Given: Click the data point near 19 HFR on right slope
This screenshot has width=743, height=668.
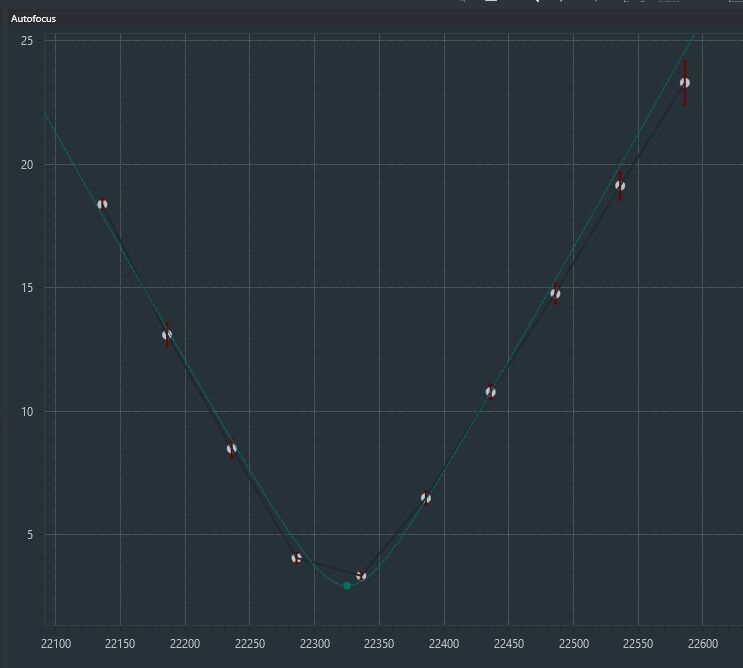Looking at the screenshot, I should (620, 186).
